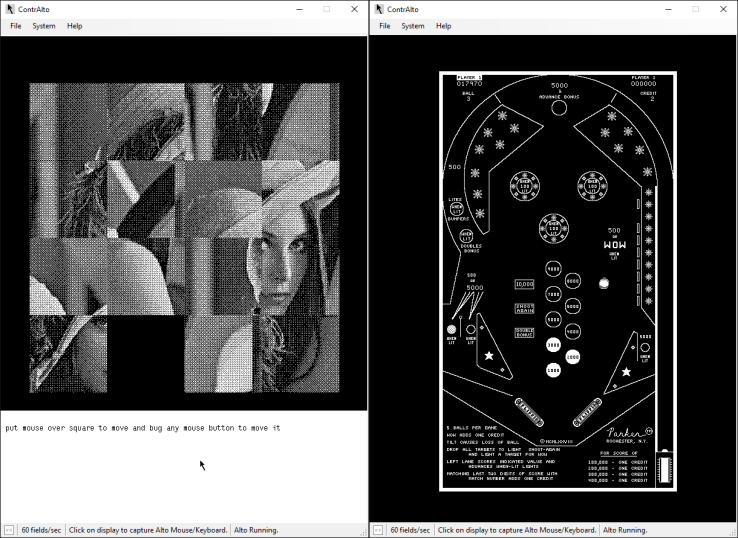Click star on right slingshot
Image resolution: width=738 pixels, height=538 pixels.
pos(626,372)
